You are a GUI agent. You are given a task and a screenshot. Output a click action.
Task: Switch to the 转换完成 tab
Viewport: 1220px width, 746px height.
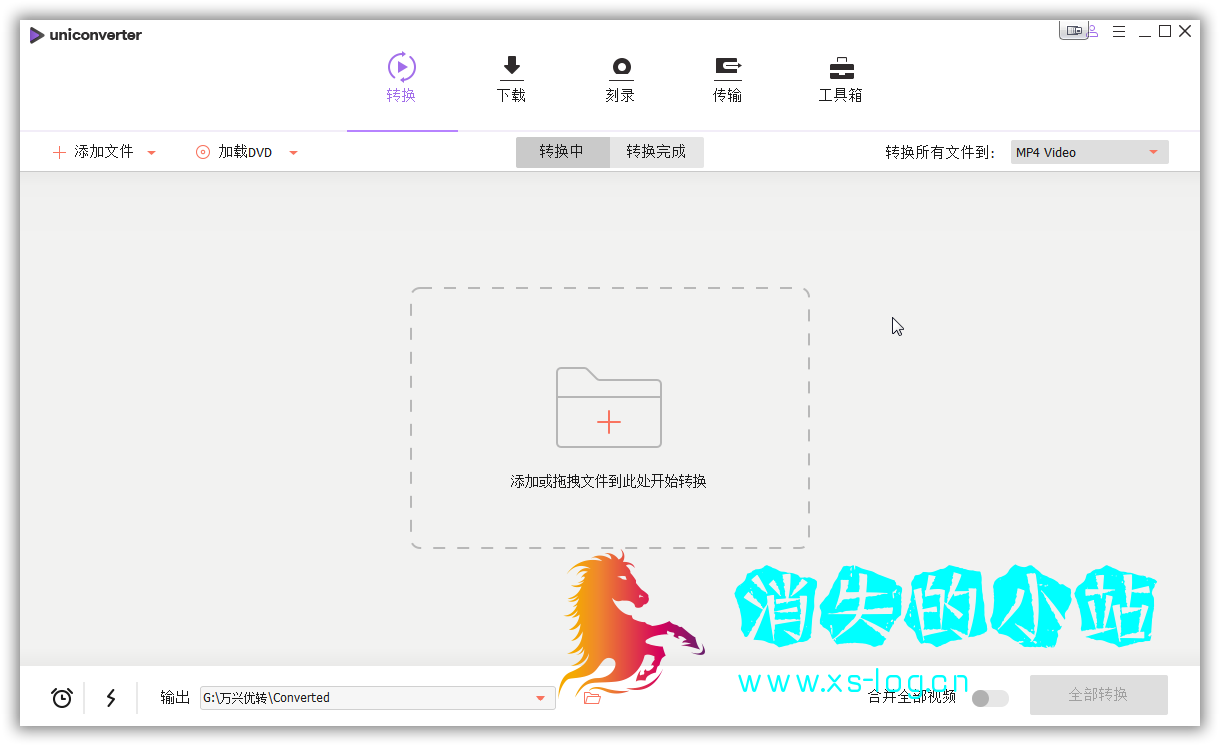pyautogui.click(x=656, y=152)
